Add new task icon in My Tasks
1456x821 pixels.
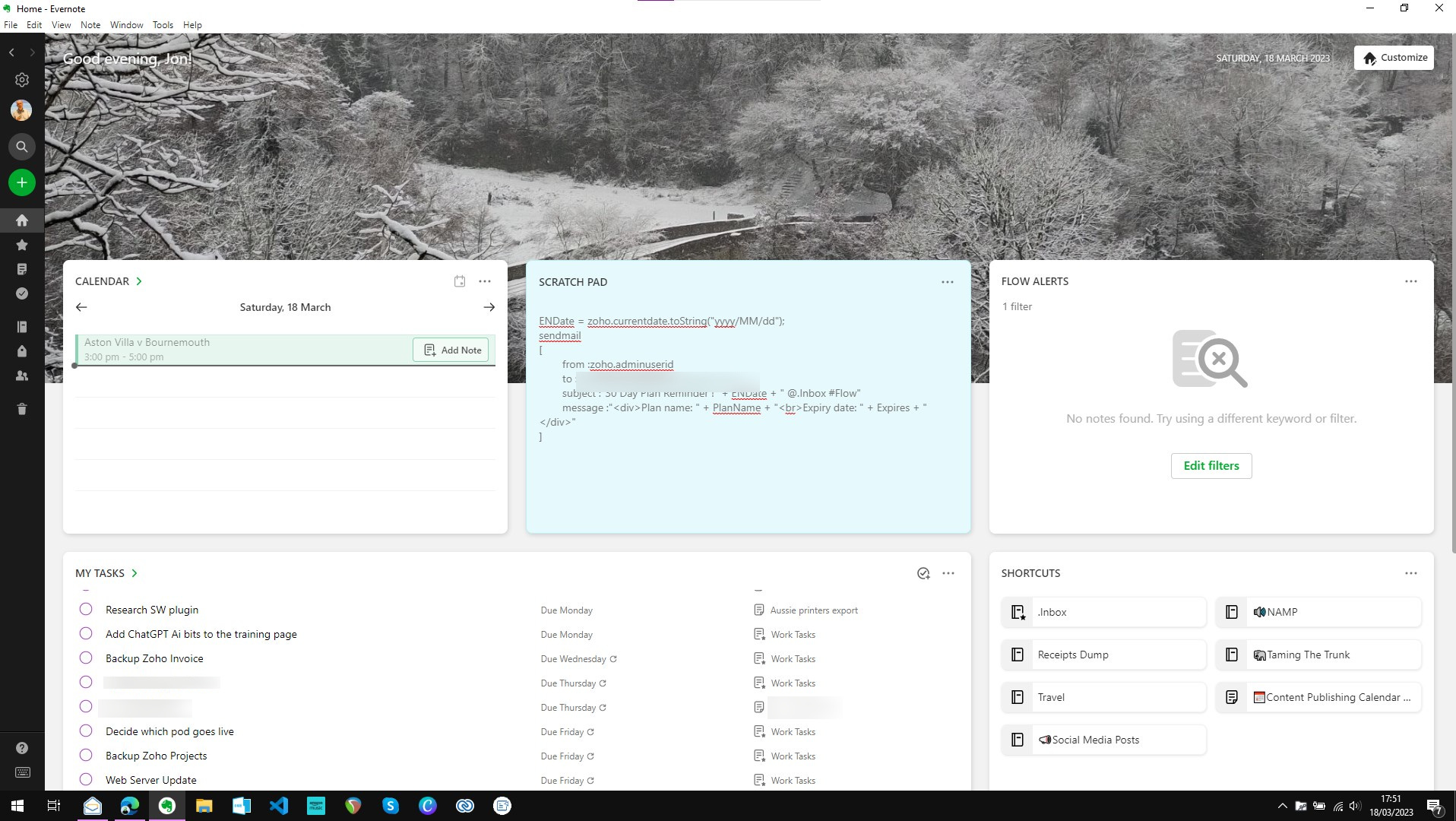point(923,573)
